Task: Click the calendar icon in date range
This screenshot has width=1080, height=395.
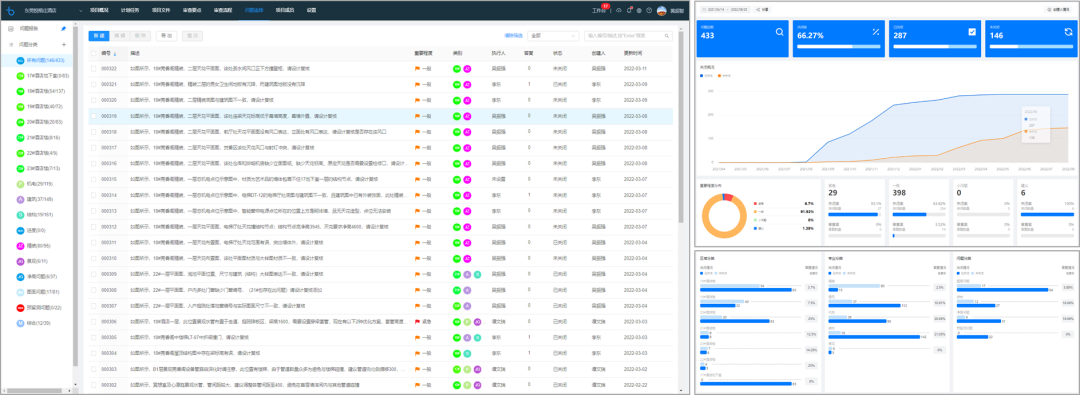Action: (x=704, y=10)
